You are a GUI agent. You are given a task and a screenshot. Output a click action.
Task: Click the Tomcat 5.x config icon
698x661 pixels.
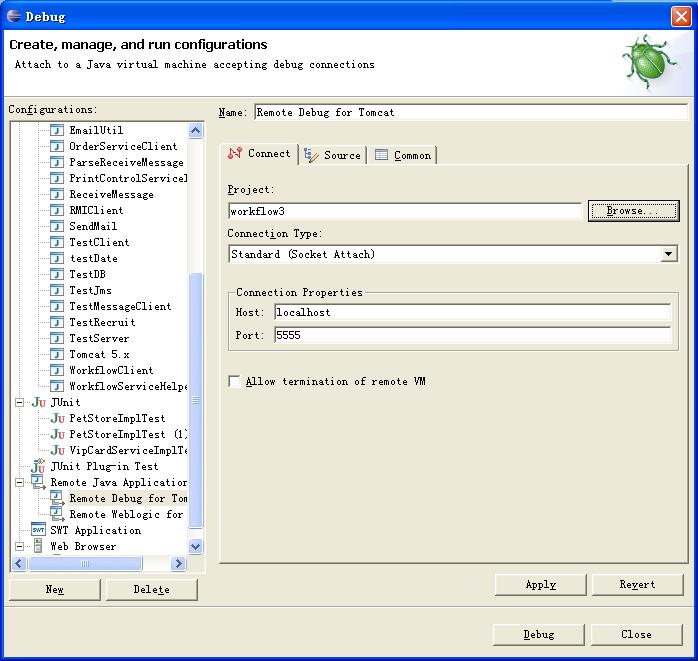tap(57, 354)
